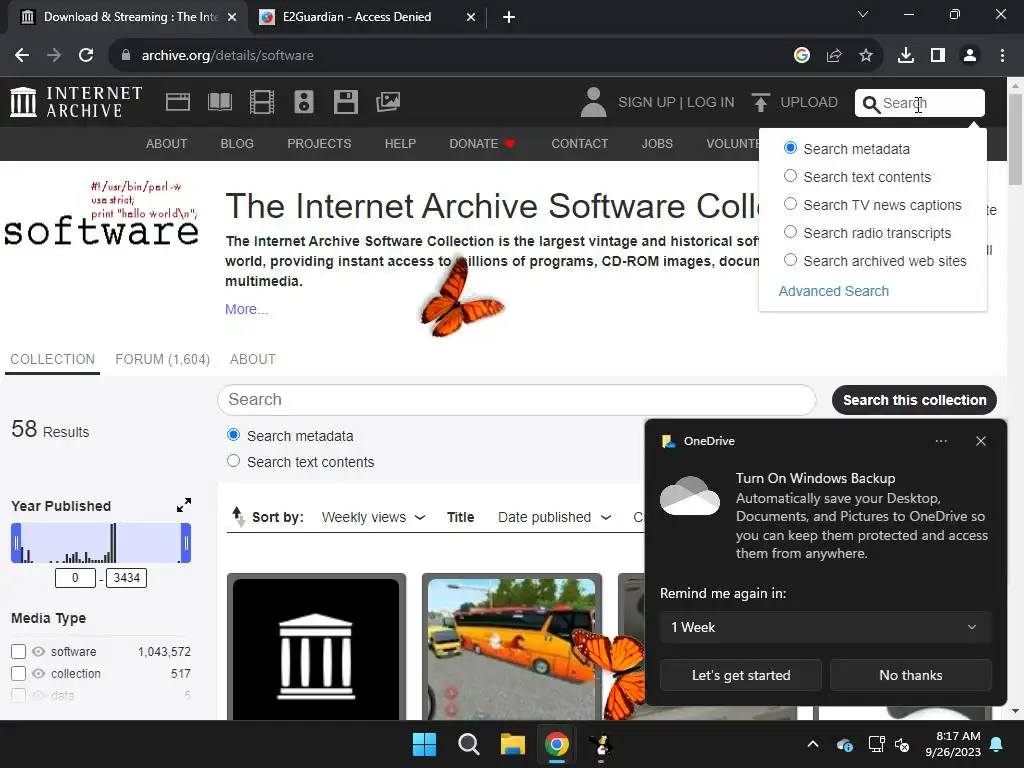Screen dimensions: 1024x768
Task: Click the More... description link
Action: pyautogui.click(x=246, y=309)
